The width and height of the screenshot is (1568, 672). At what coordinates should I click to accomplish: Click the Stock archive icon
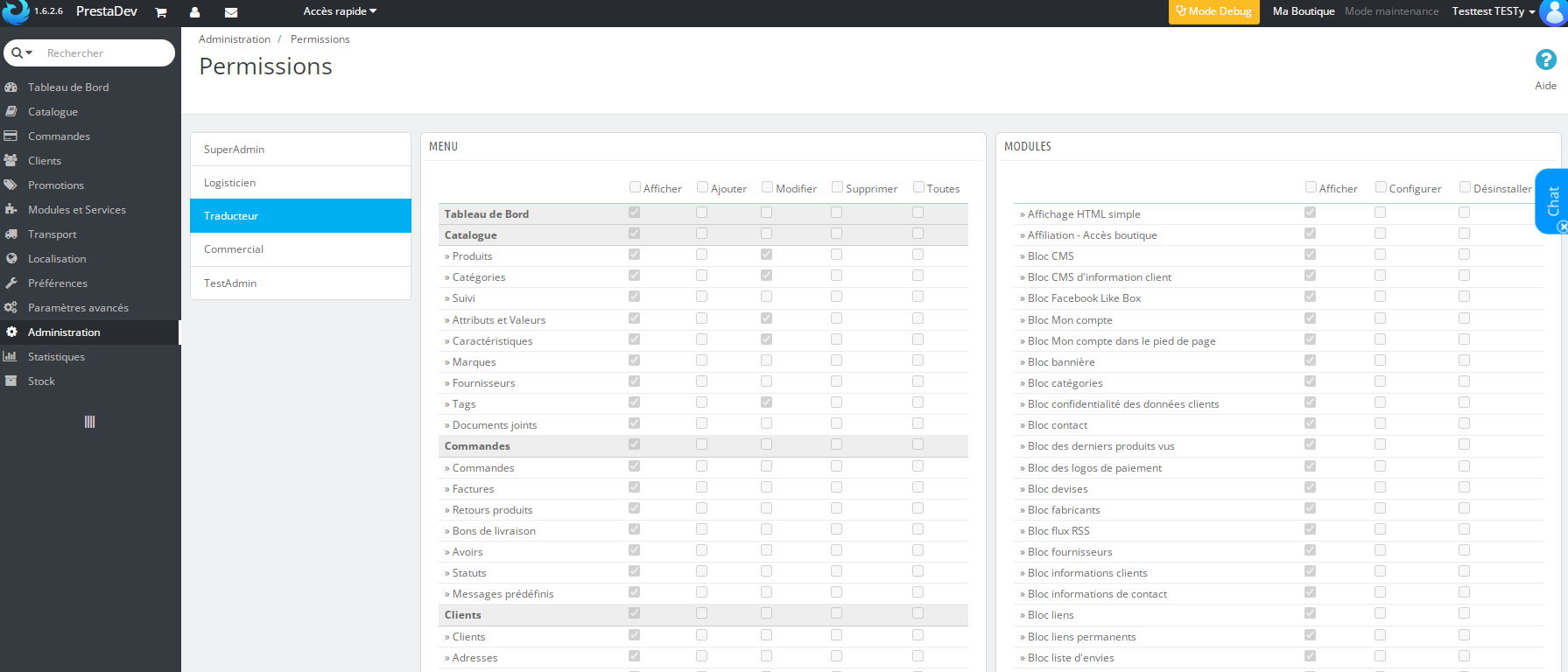(x=11, y=381)
